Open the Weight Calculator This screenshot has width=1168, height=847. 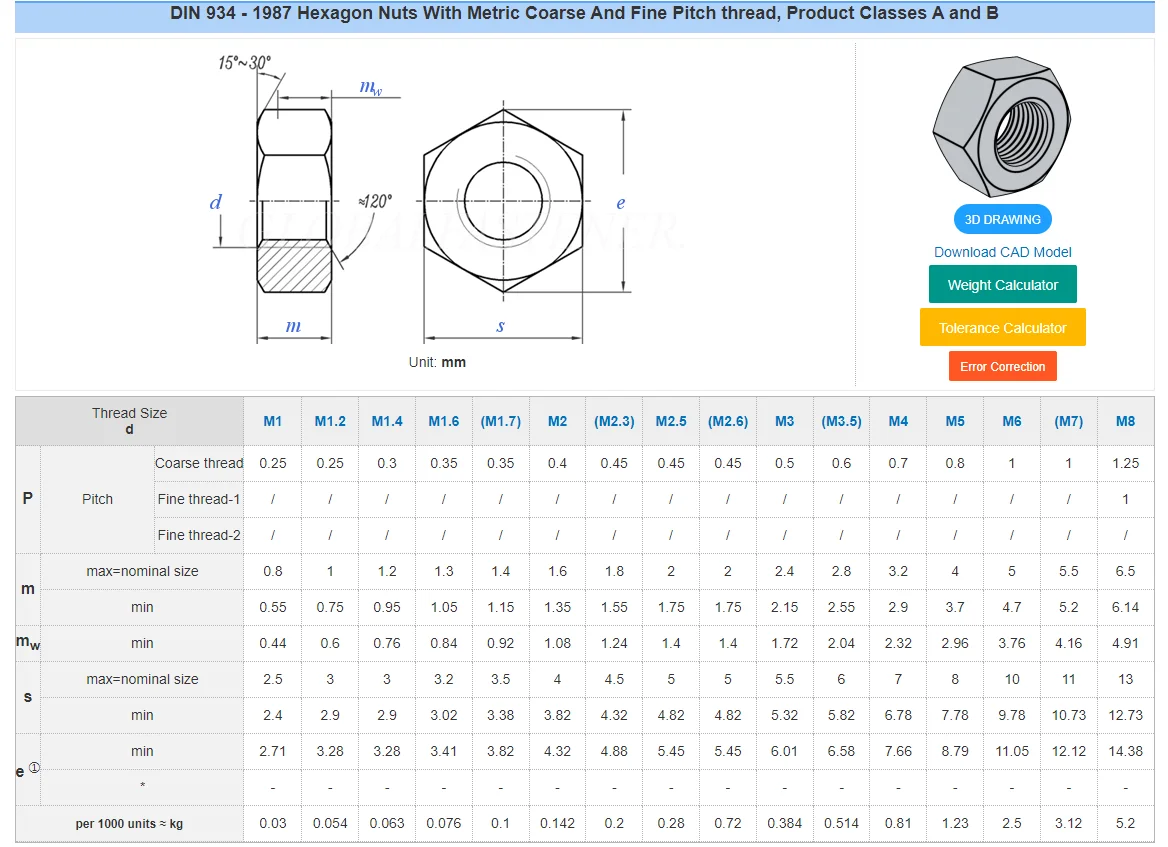(x=1002, y=284)
